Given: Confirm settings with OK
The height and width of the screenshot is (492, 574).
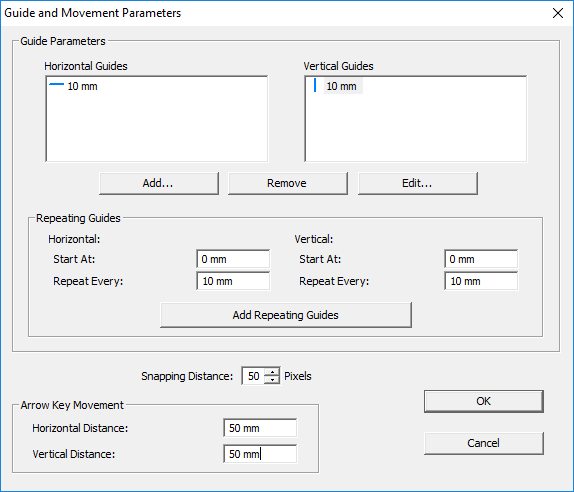Looking at the screenshot, I should (x=484, y=401).
